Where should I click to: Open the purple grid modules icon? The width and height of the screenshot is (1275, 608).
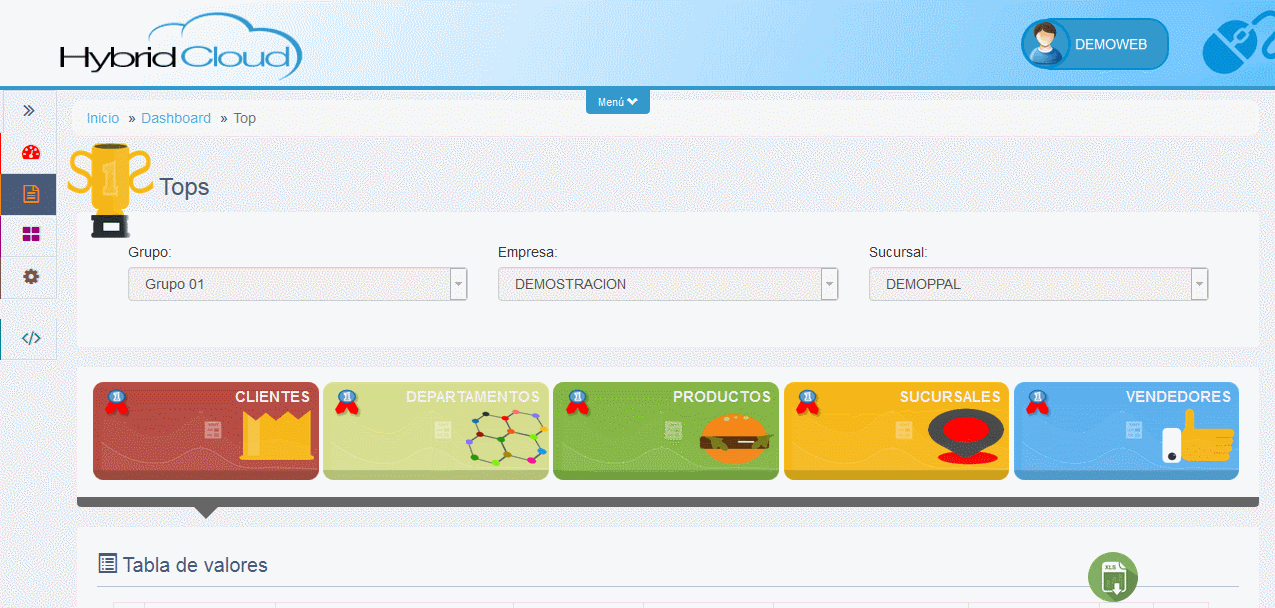click(31, 235)
